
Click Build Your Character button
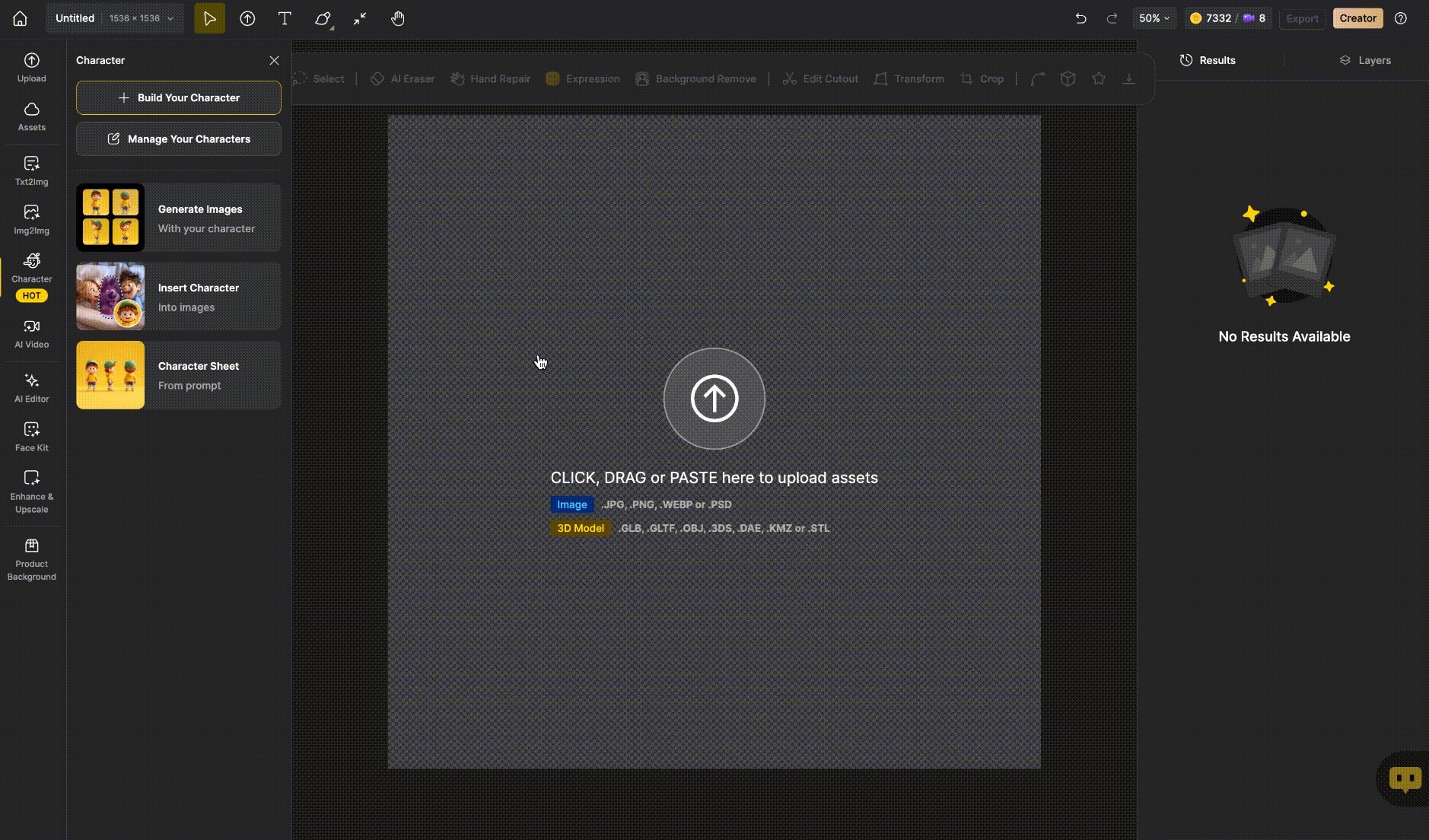click(x=179, y=97)
